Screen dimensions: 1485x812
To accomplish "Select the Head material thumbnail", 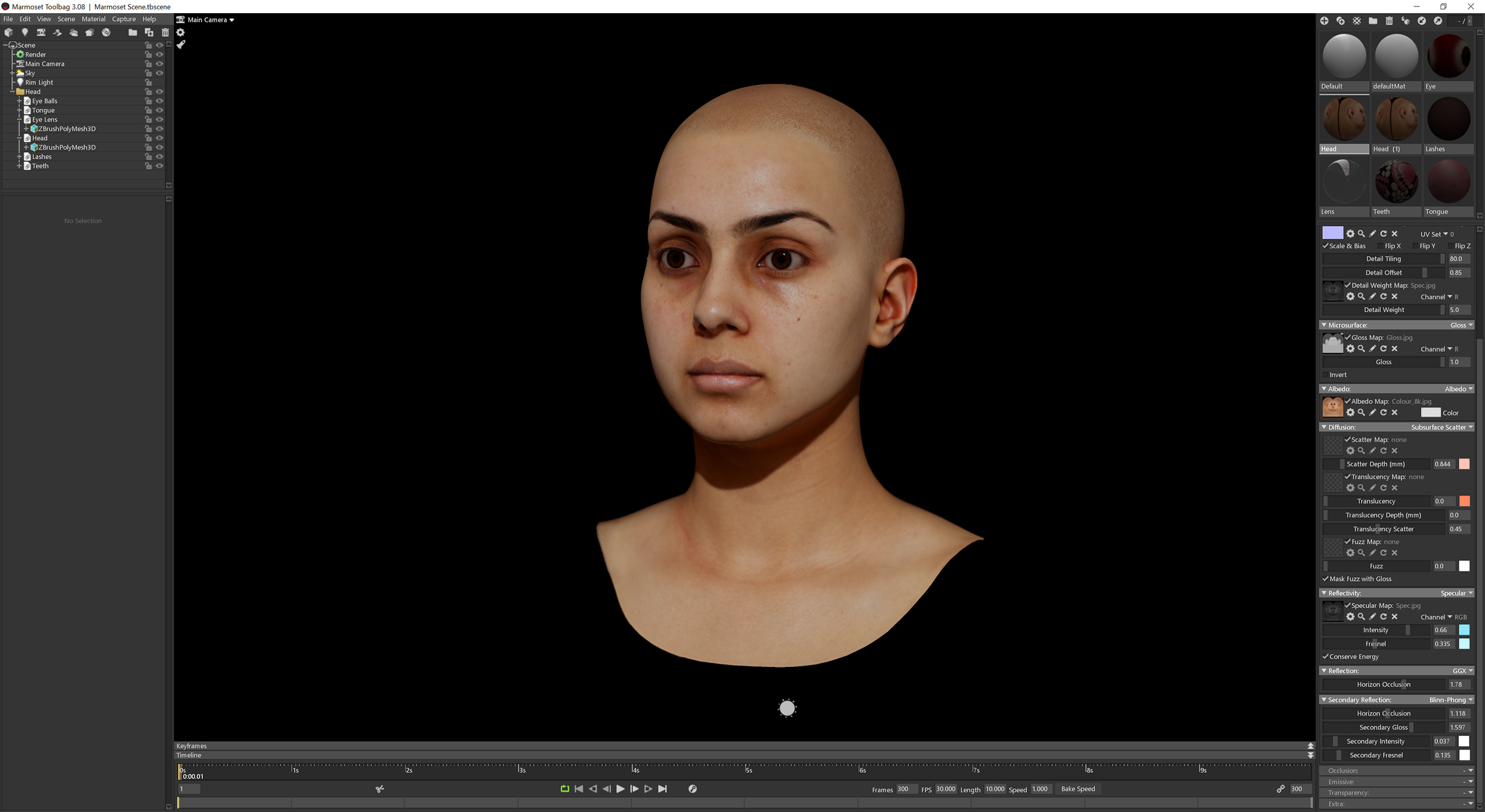I will click(x=1344, y=119).
